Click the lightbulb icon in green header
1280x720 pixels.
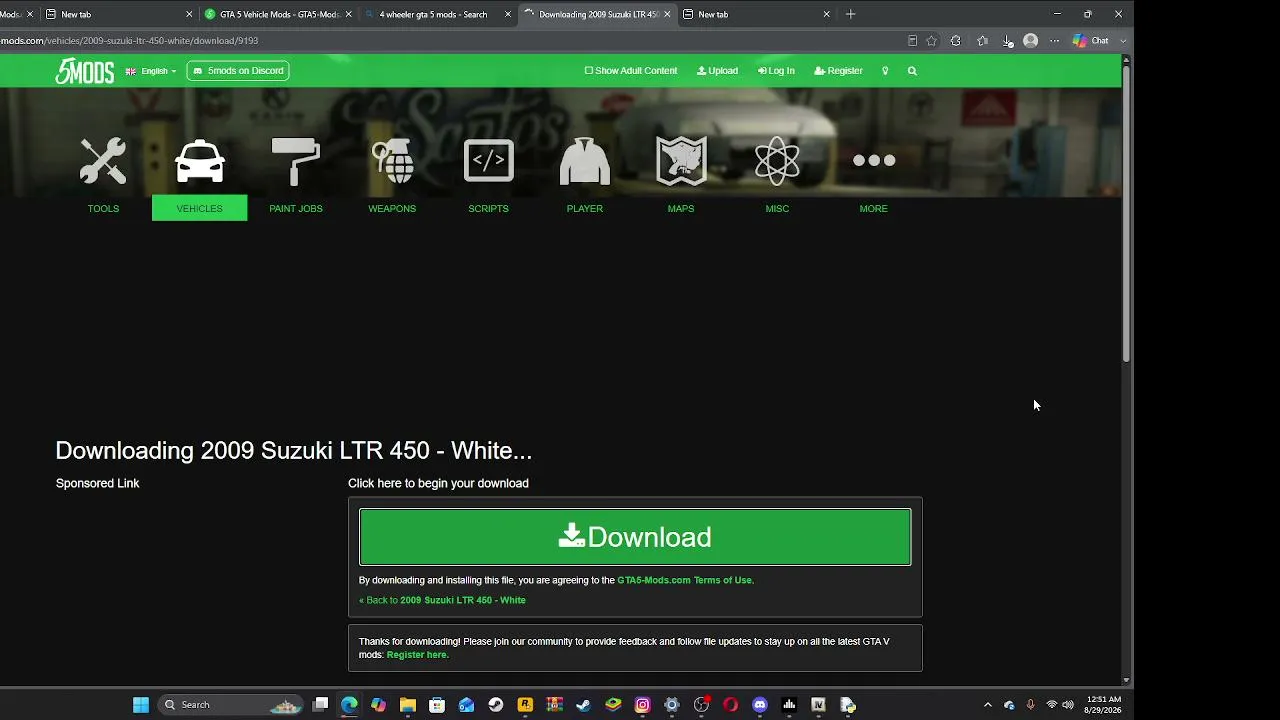click(885, 71)
